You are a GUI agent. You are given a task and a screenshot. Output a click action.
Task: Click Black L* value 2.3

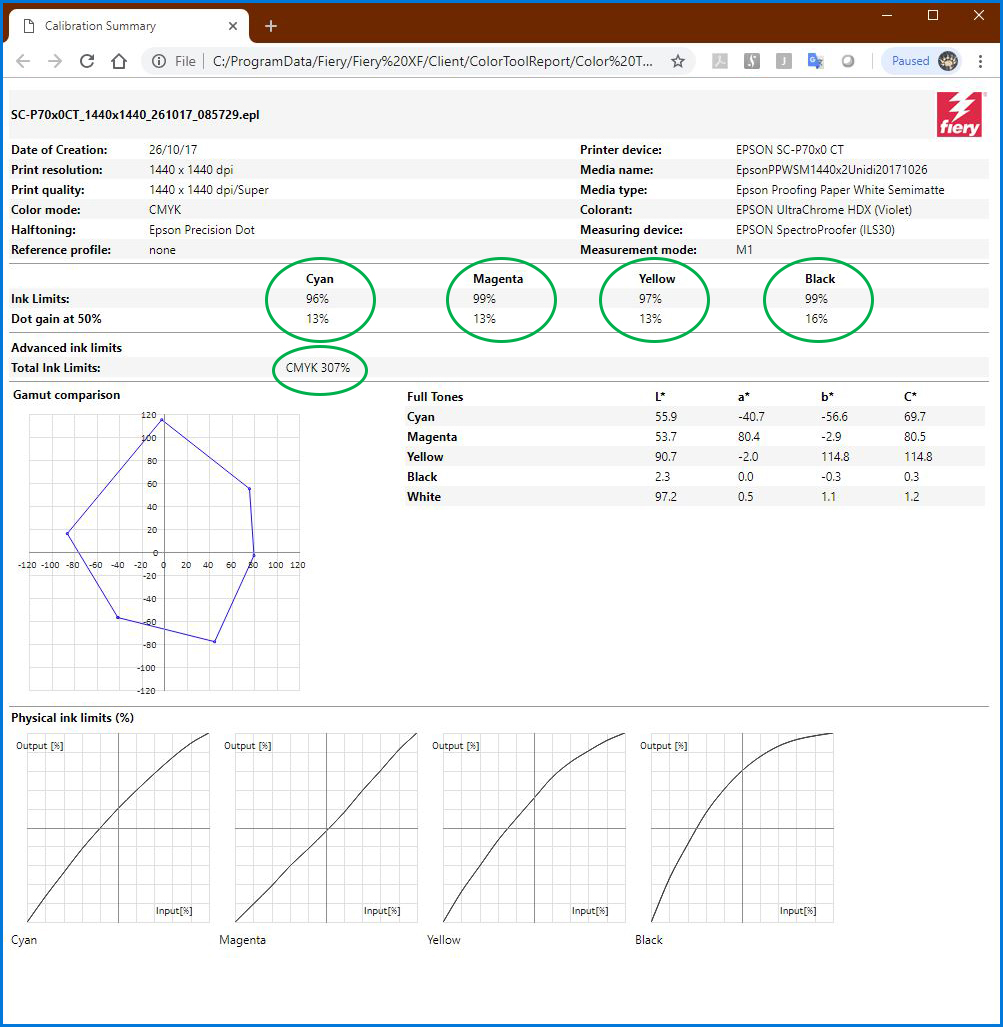(x=662, y=477)
